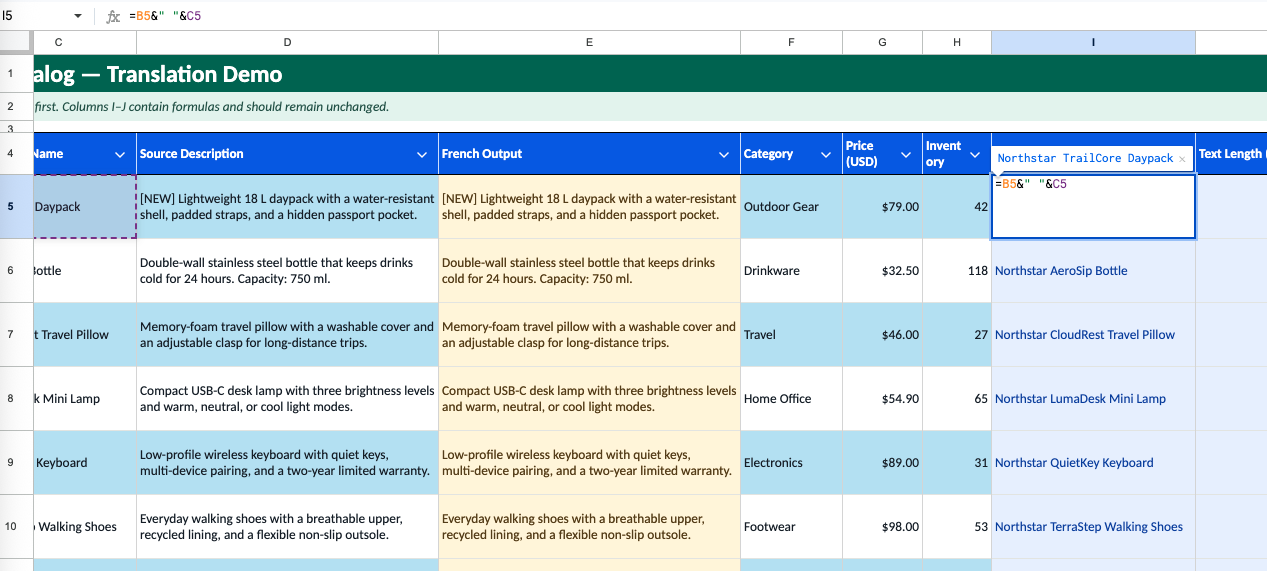Screen dimensions: 1267x571
Task: Click the Home Office category cell
Action: tap(791, 399)
